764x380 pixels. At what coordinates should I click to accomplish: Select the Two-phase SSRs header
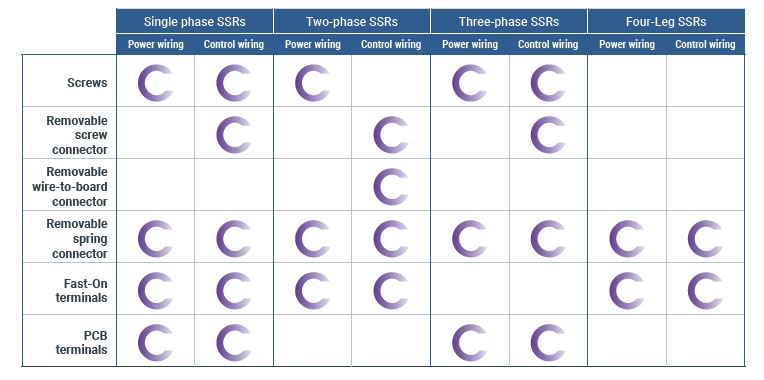pos(352,21)
